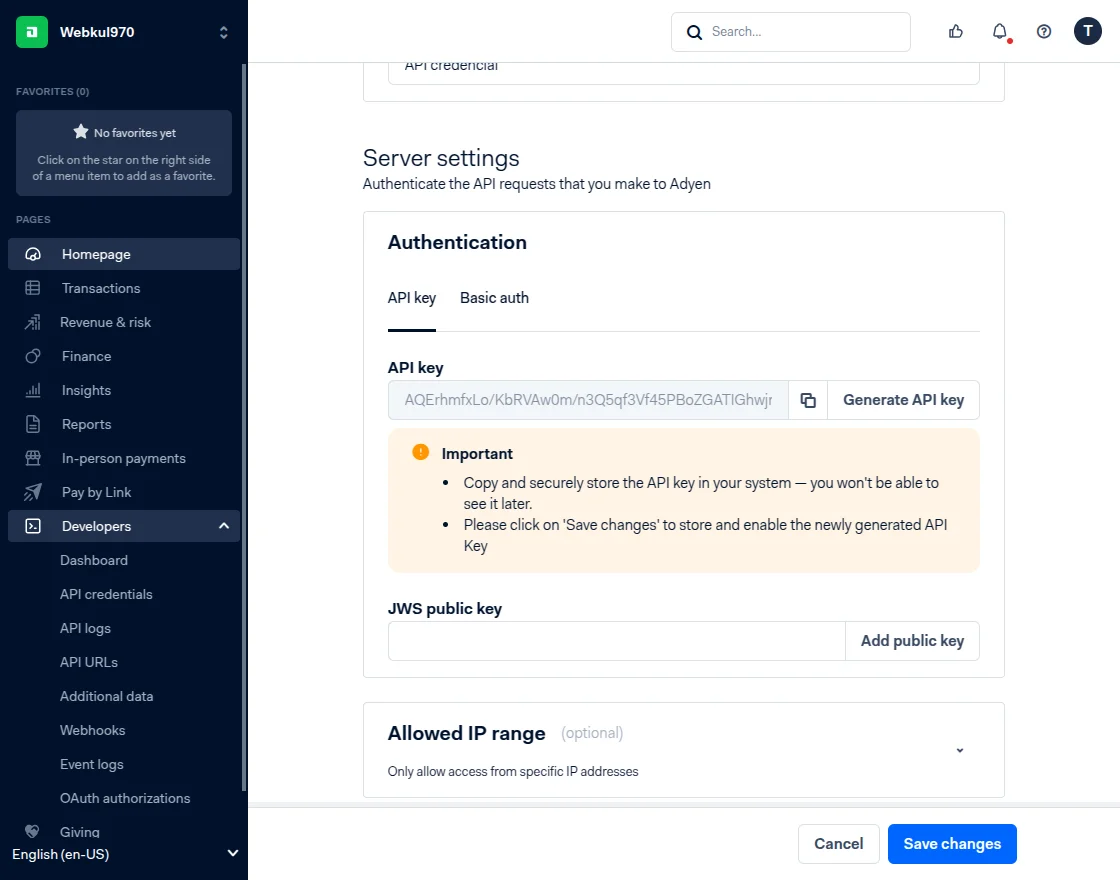Click the Authentication heading
Viewport: 1120px width, 880px height.
(457, 242)
